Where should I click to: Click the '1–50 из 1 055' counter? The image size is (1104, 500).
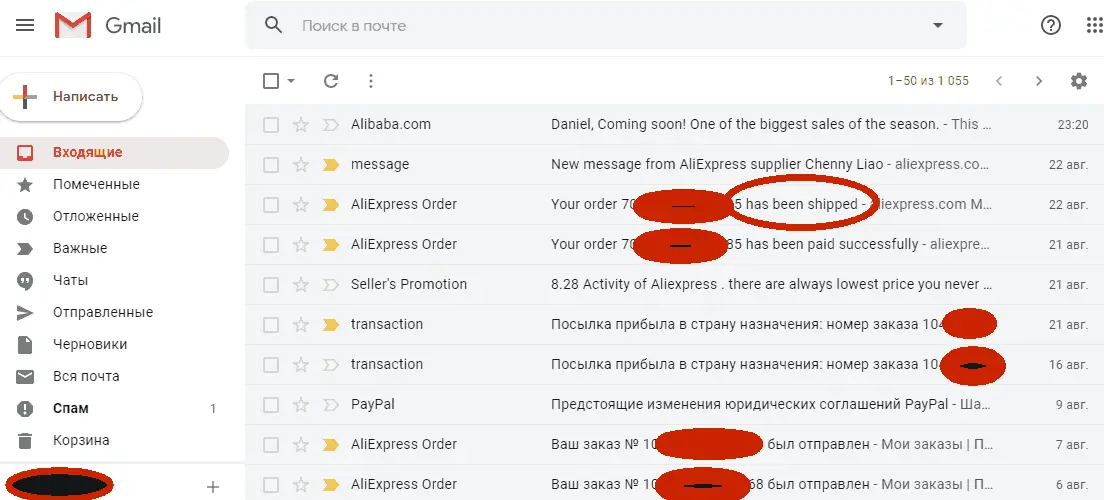tap(928, 81)
